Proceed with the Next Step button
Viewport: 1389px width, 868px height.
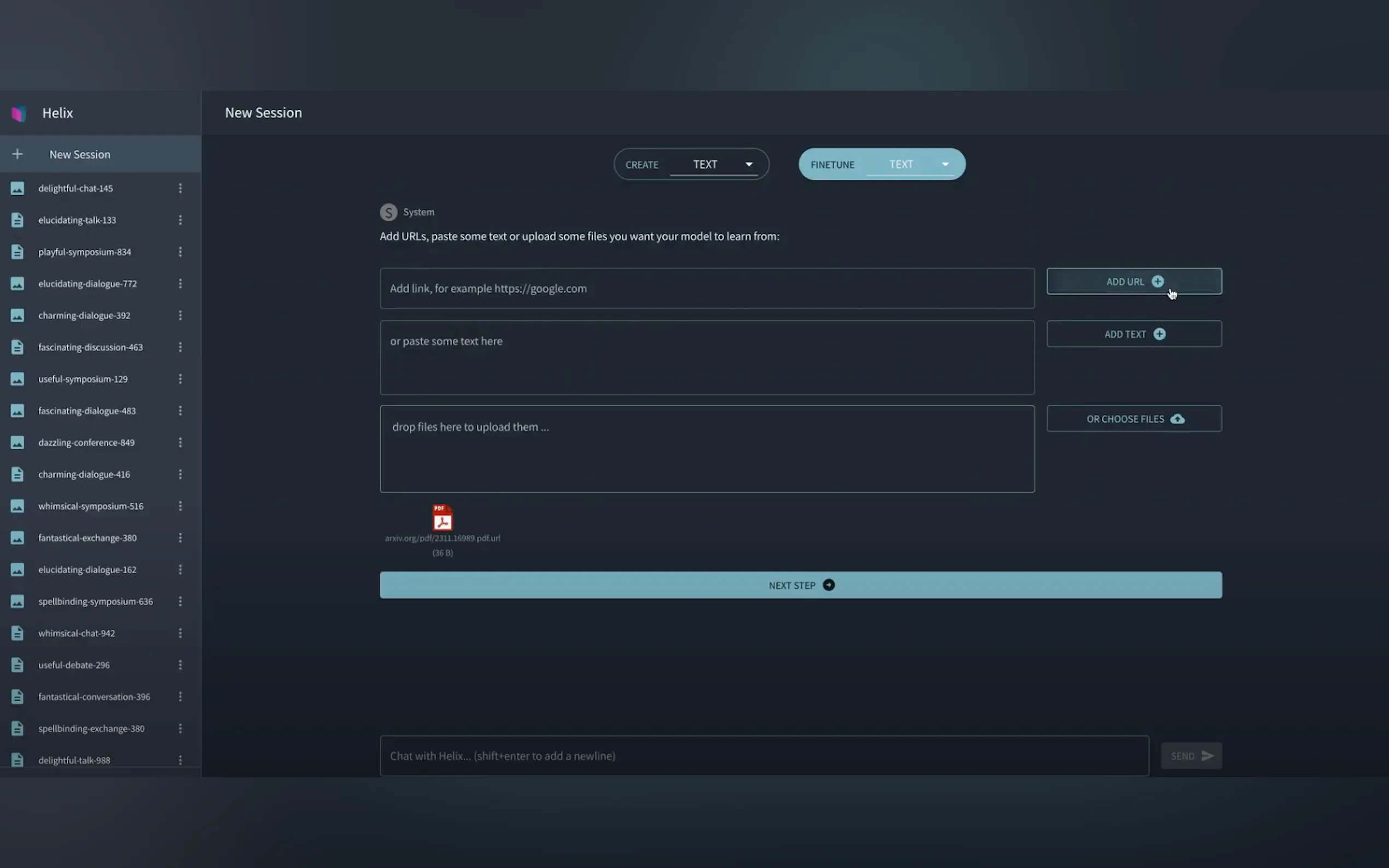pyautogui.click(x=800, y=585)
